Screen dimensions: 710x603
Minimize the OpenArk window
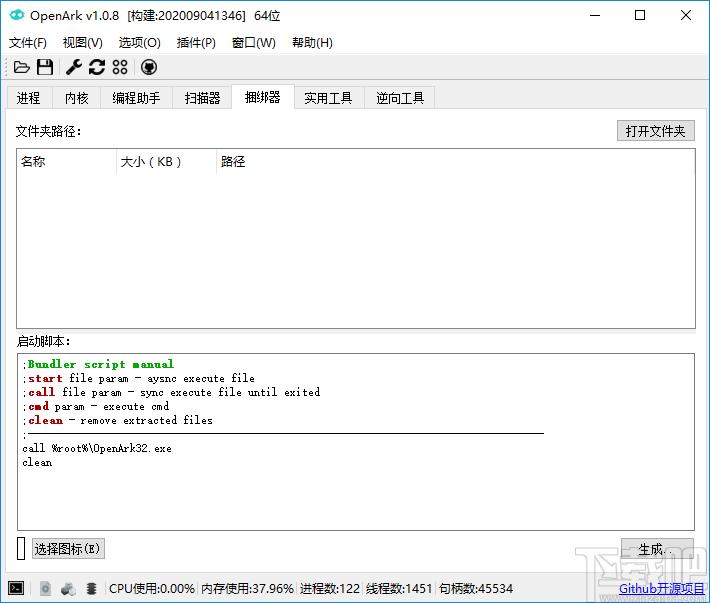click(595, 15)
